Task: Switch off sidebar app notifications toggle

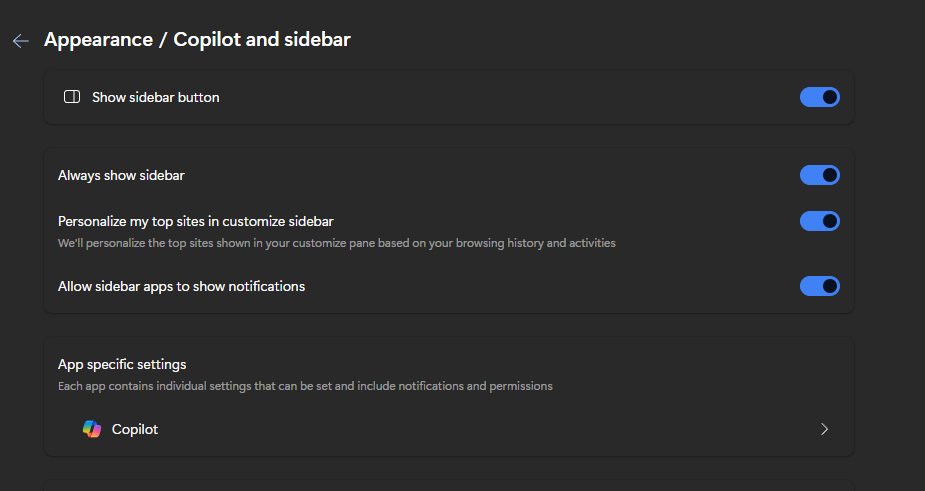Action: pyautogui.click(x=819, y=286)
